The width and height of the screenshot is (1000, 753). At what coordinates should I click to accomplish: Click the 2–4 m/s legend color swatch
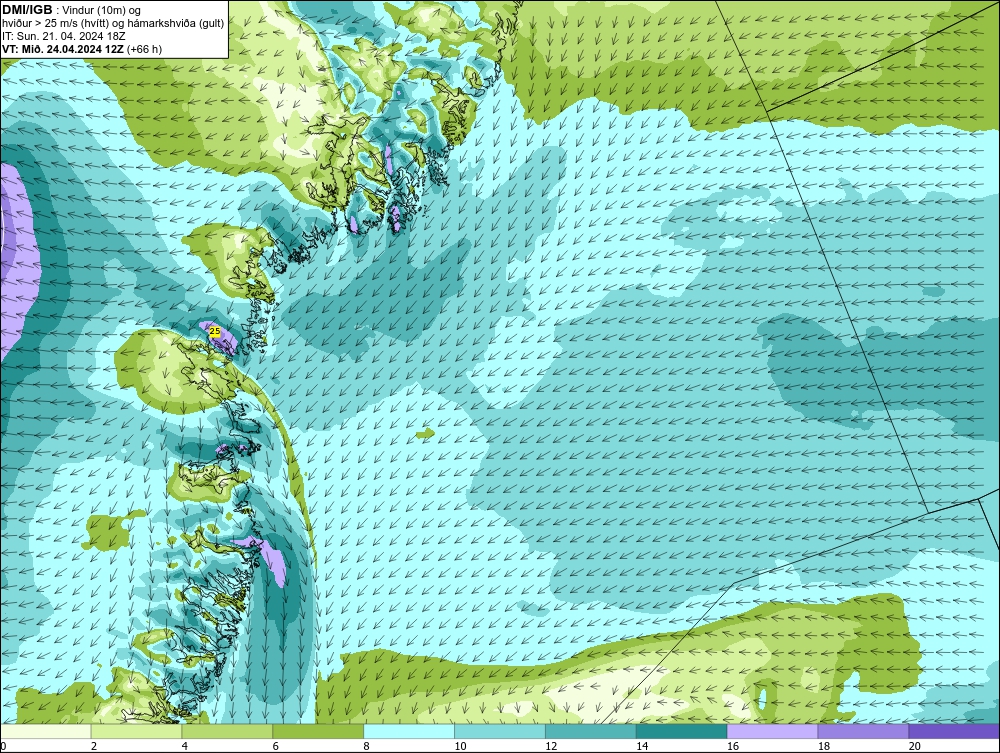[x=136, y=731]
